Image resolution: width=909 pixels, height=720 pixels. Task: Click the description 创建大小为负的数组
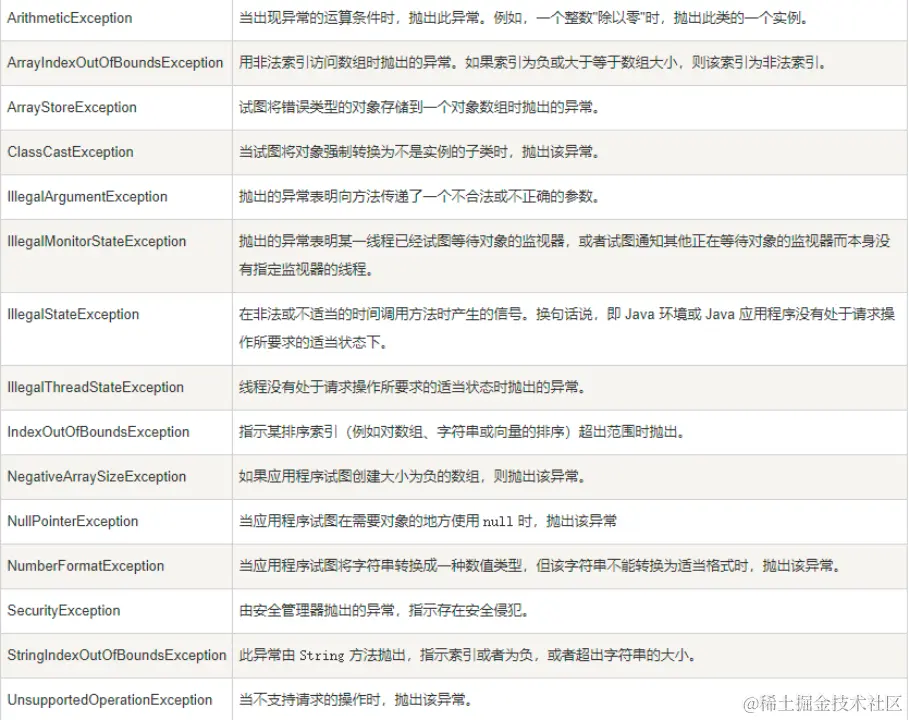coord(412,477)
